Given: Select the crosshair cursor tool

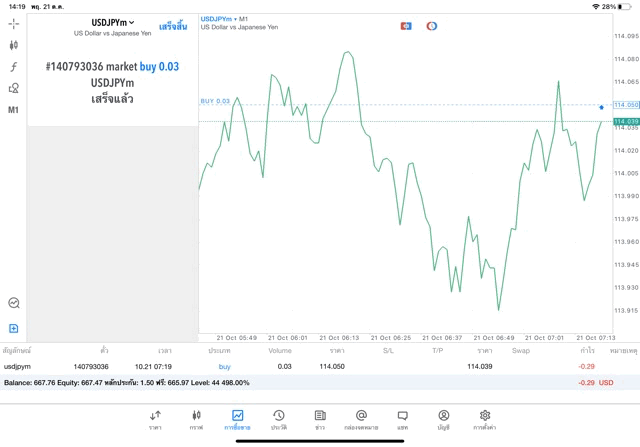Looking at the screenshot, I should tap(14, 23).
